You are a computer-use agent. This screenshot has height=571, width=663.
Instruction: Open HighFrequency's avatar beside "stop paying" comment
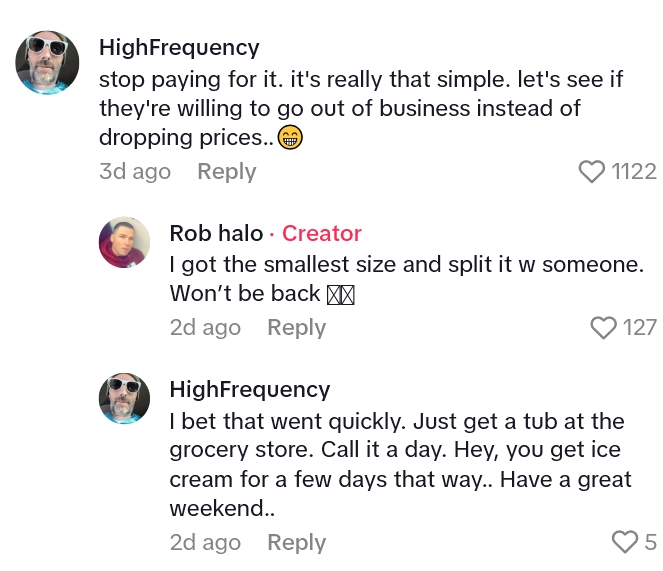[47, 62]
